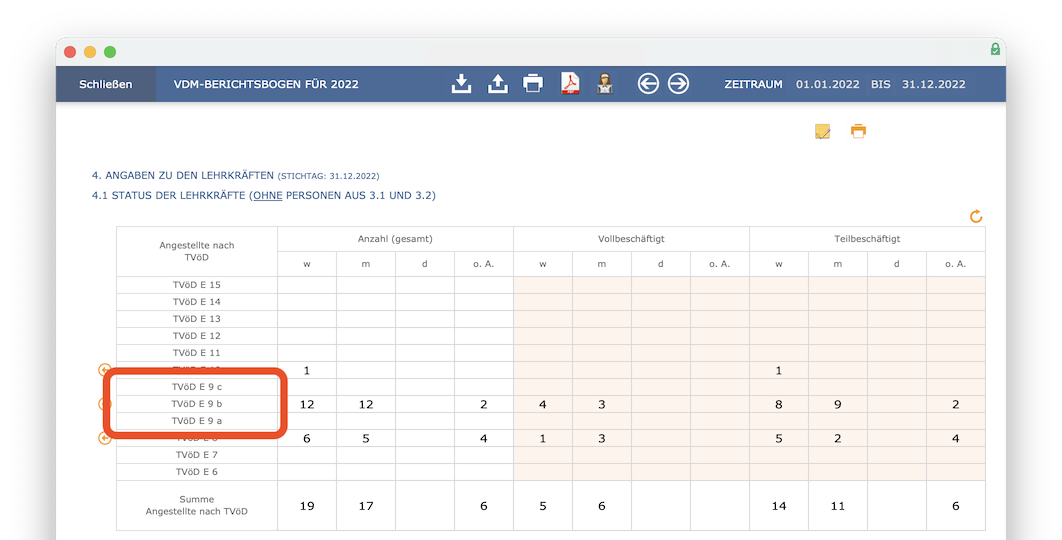Click the end date 31.12.2022
This screenshot has height=540, width=1062.
(x=933, y=84)
